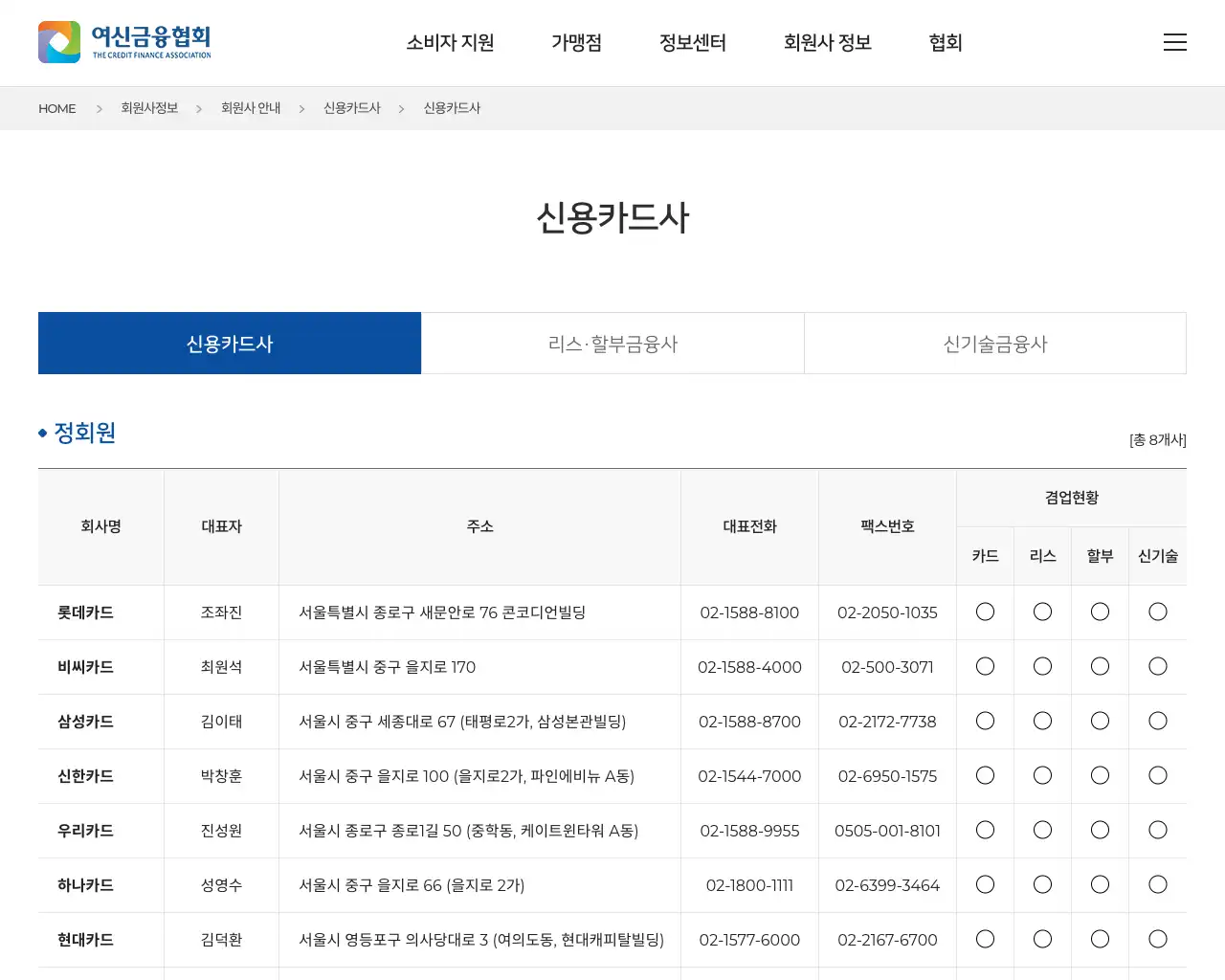Click 리스 circle in 신한카드 row
This screenshot has height=980, width=1225.
1042,775
